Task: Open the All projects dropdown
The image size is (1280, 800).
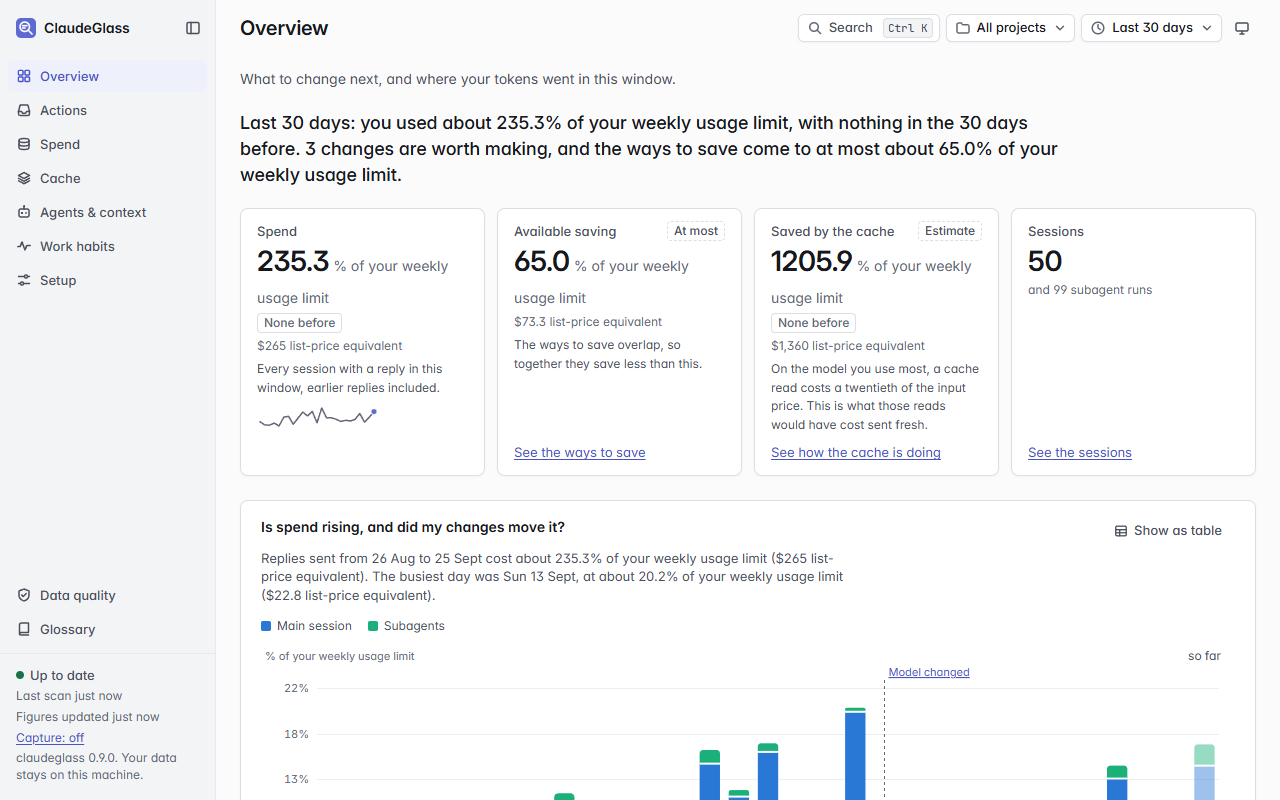Action: [1010, 28]
